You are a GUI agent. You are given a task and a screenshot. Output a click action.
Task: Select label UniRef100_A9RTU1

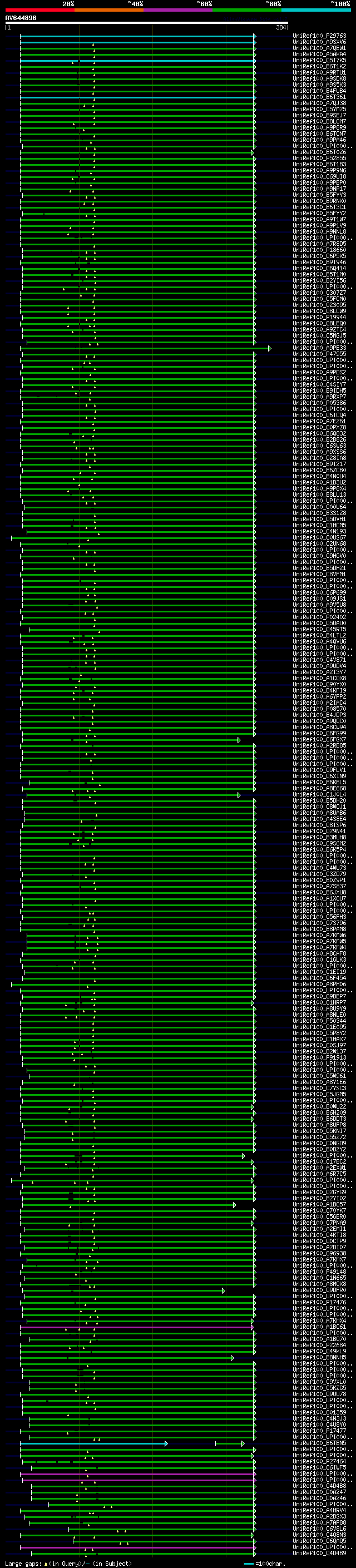tap(319, 73)
